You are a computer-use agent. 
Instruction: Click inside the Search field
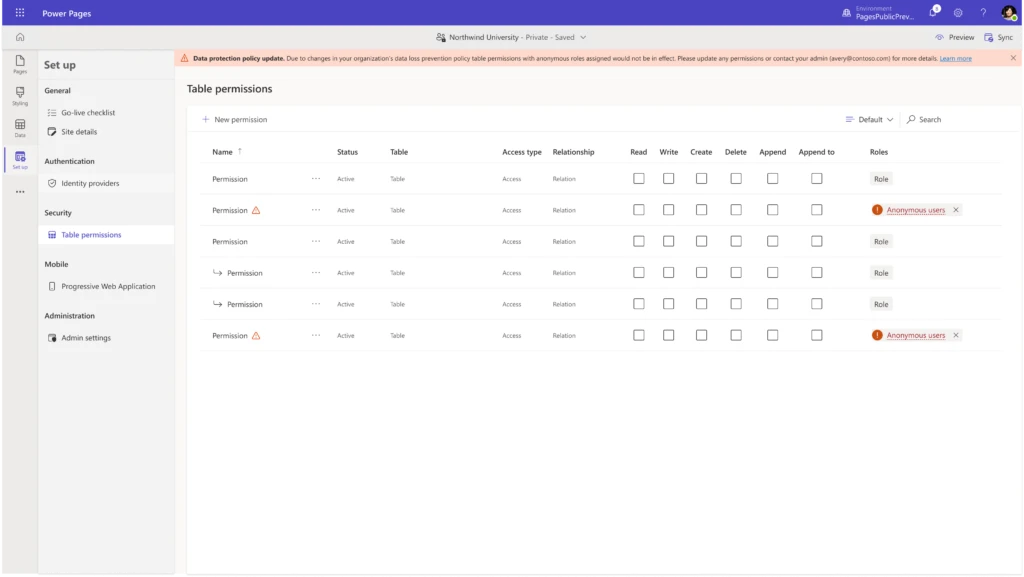[928, 119]
